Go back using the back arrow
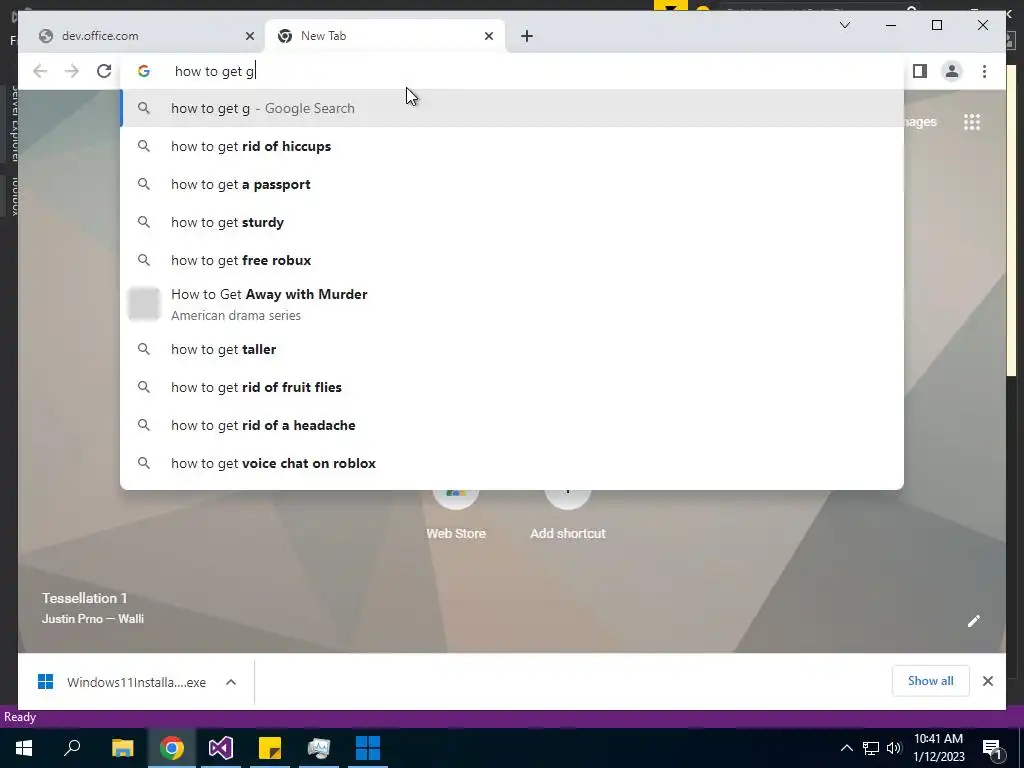The width and height of the screenshot is (1024, 768). click(x=40, y=71)
